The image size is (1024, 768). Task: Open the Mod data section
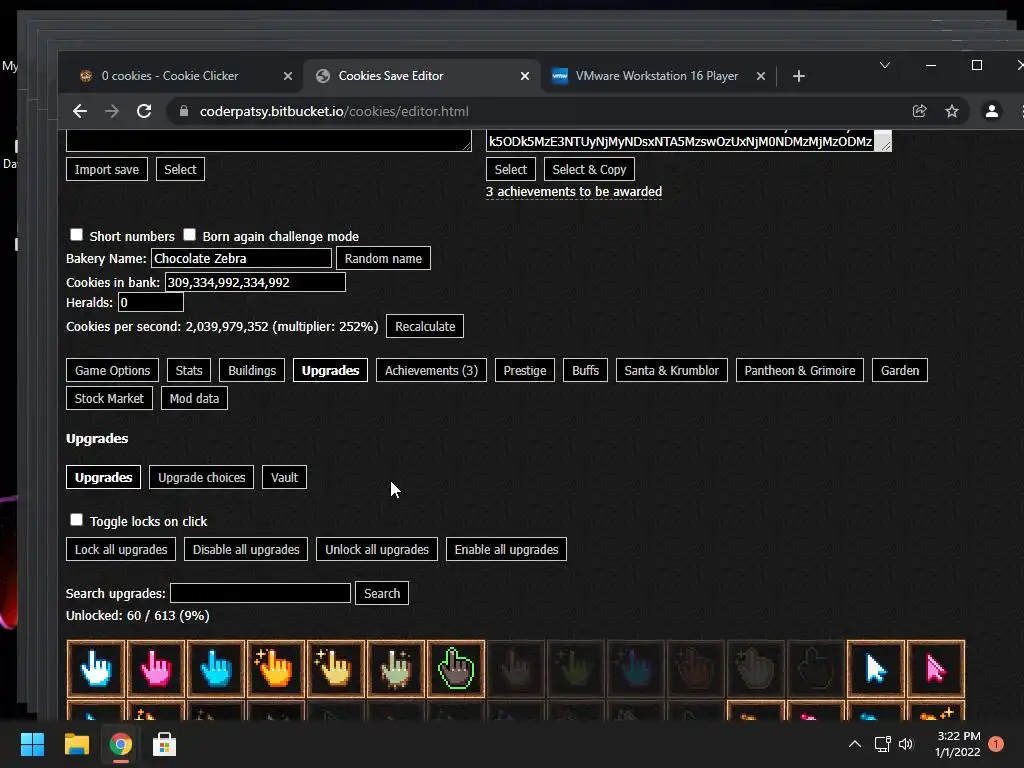click(x=194, y=398)
